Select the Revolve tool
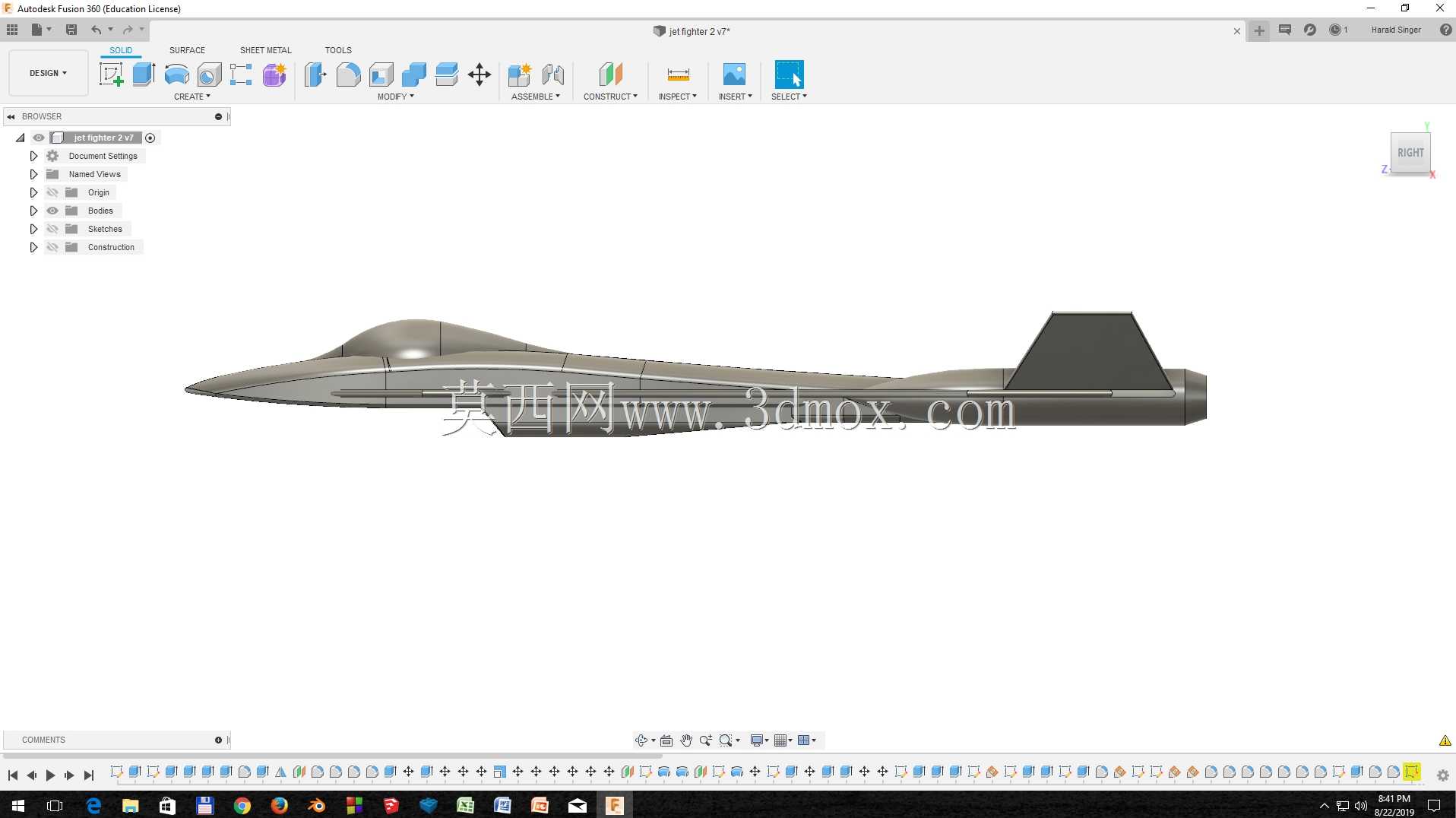 point(176,75)
